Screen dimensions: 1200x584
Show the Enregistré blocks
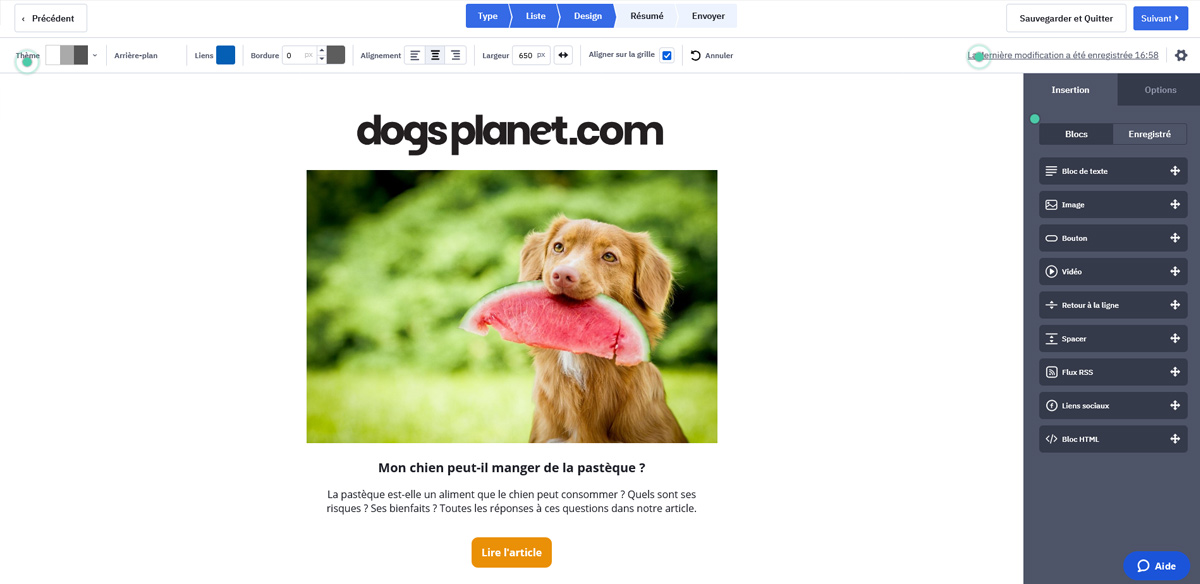pos(1150,134)
